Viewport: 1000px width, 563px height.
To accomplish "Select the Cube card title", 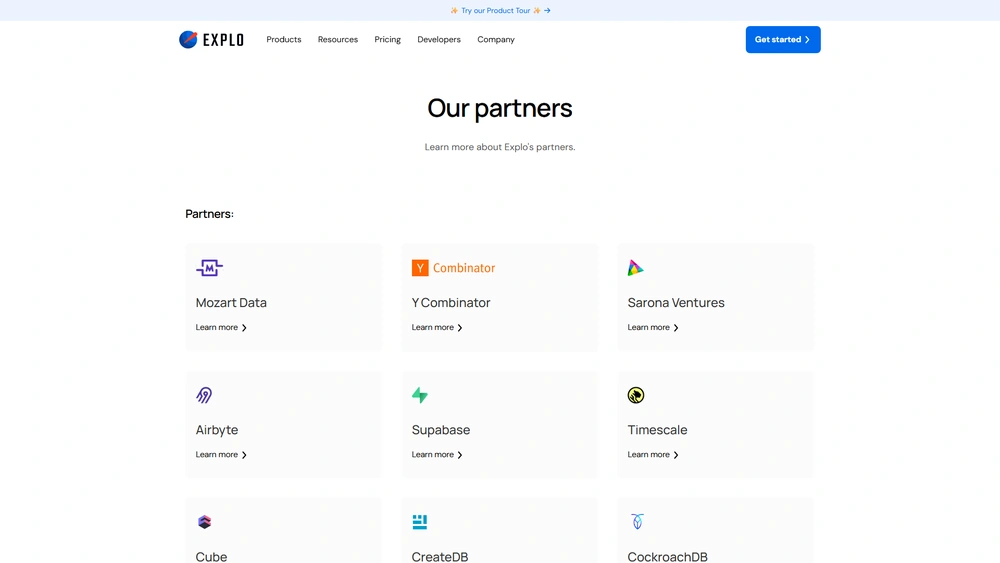I will (211, 557).
